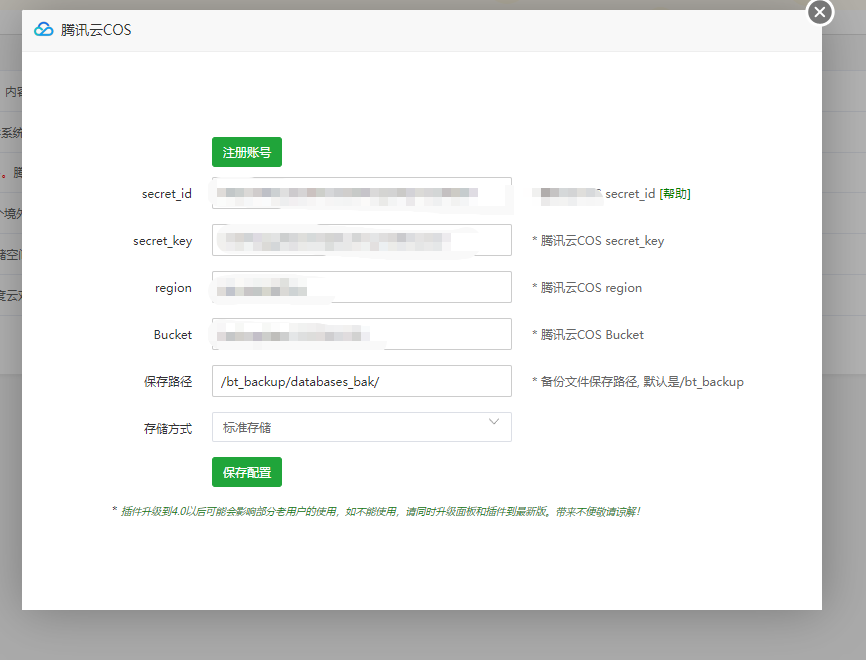Click inside the secret_key input field

point(360,240)
